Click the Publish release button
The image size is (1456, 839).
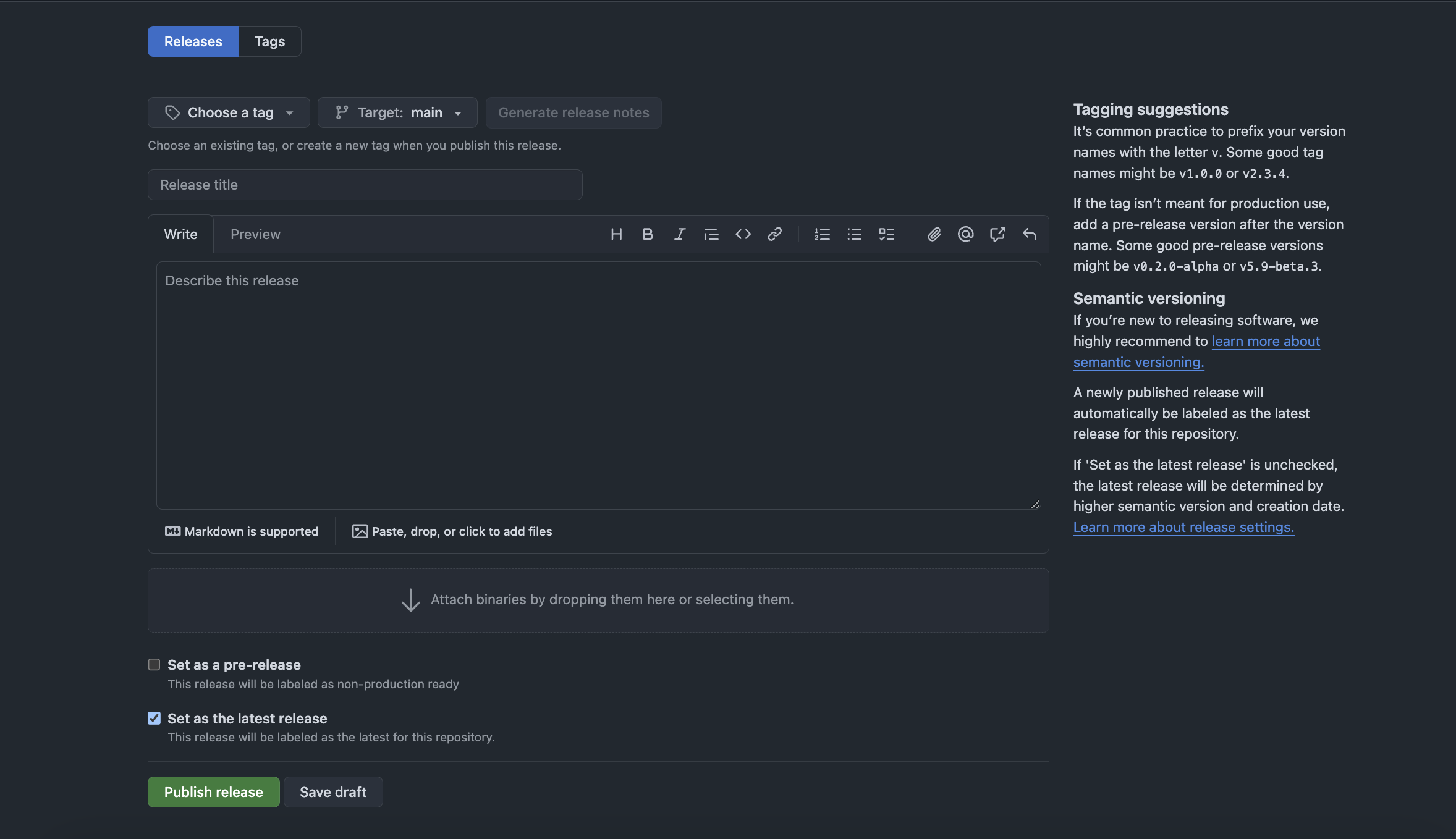(213, 792)
